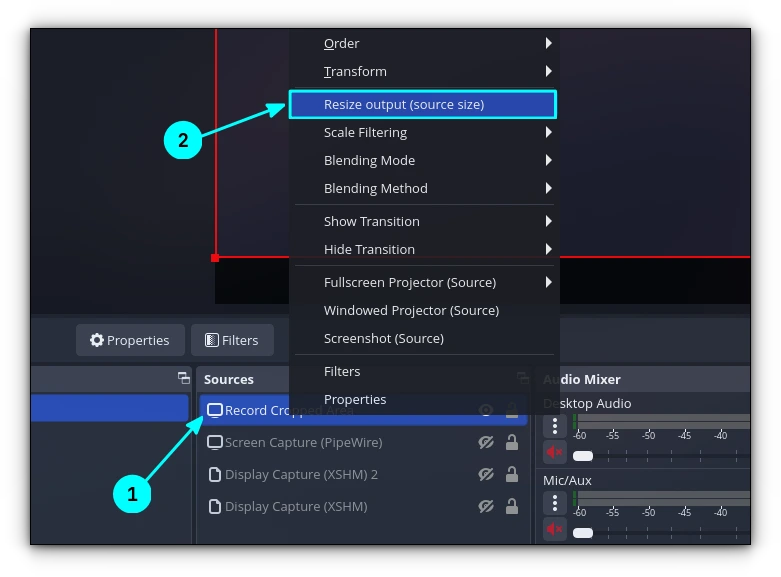Open the Transform submenu
781x577 pixels.
(x=424, y=71)
